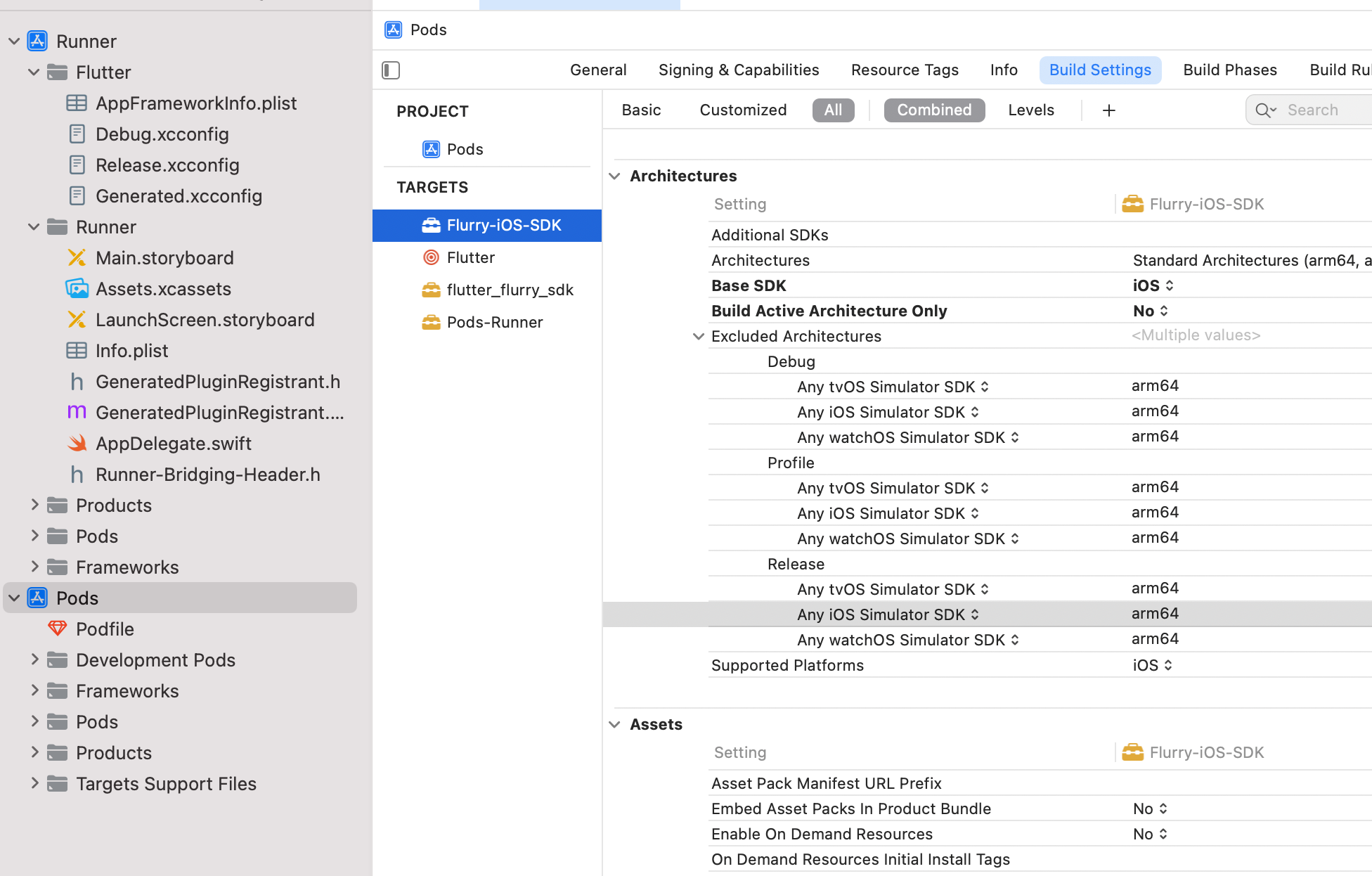Switch to Levels build settings view
Viewport: 1372px width, 876px height.
pos(1030,110)
